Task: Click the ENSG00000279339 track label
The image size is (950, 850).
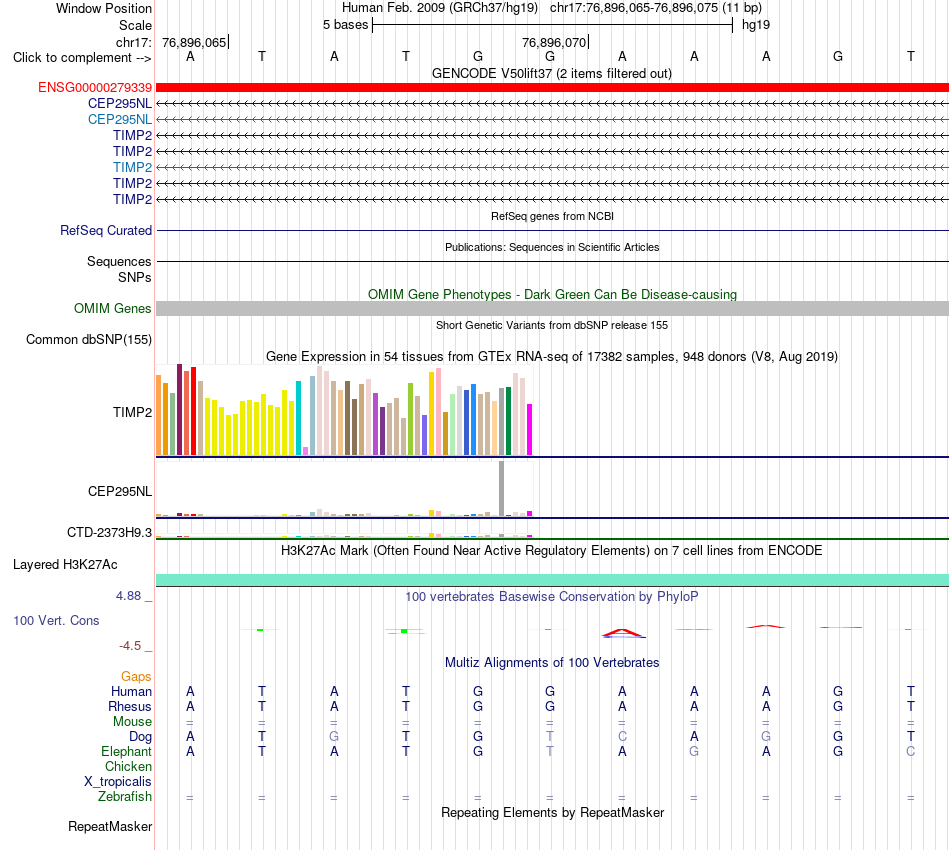Action: point(95,87)
